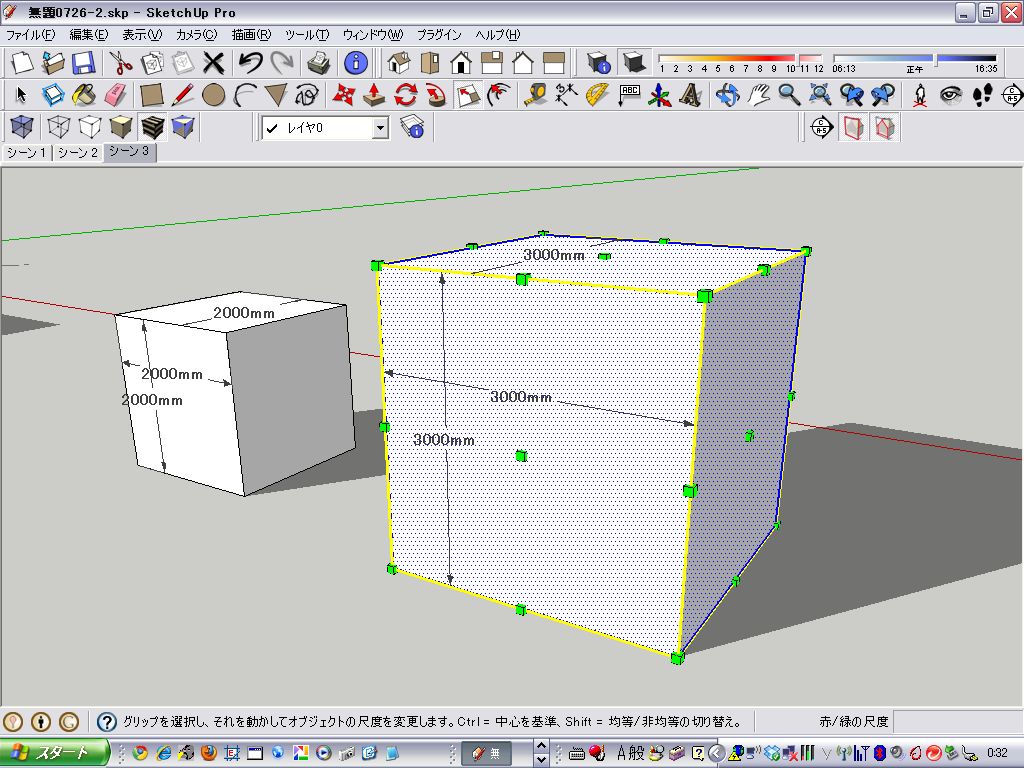Toggle X-ray face style
Viewport: 1024px width, 768px height.
[x=22, y=127]
